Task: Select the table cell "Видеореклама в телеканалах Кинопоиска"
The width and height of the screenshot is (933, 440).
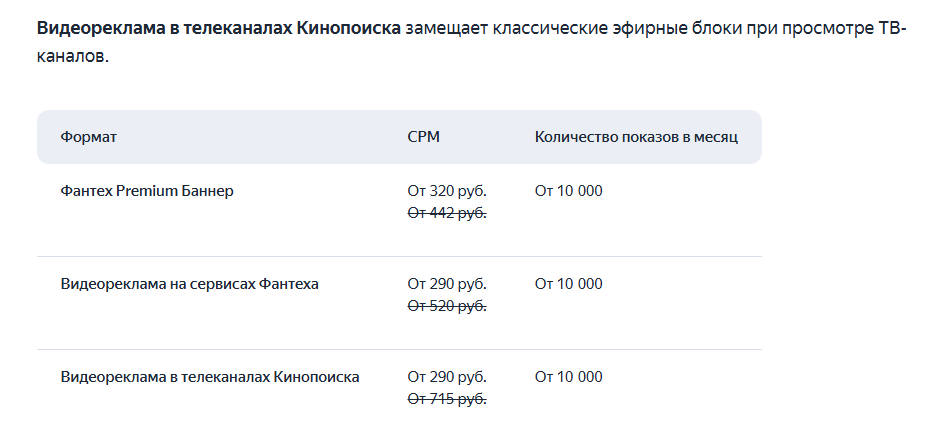Action: click(210, 377)
